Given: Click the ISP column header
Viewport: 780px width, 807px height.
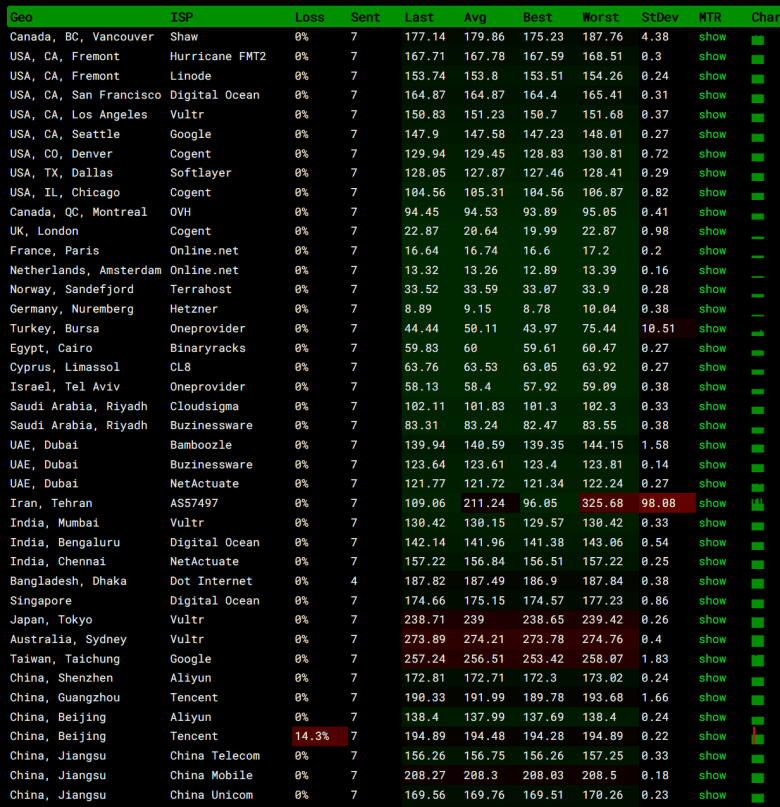Looking at the screenshot, I should (182, 17).
